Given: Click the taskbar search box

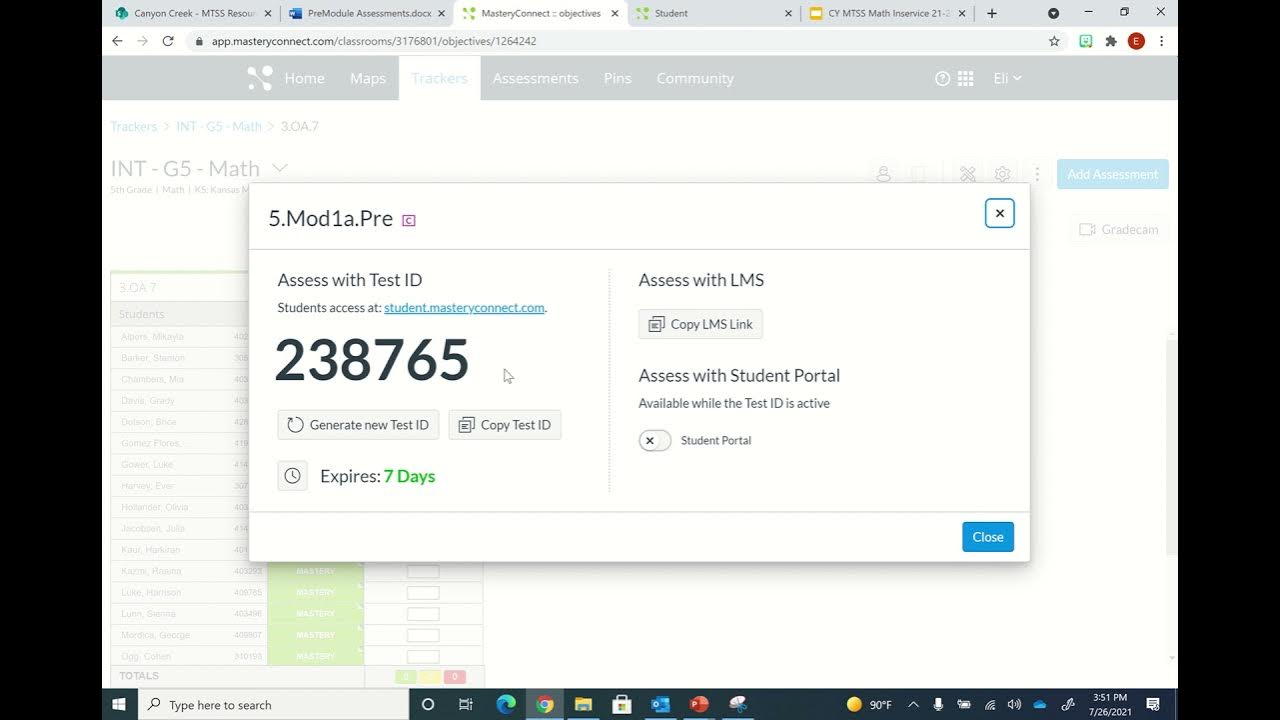Looking at the screenshot, I should (x=273, y=704).
